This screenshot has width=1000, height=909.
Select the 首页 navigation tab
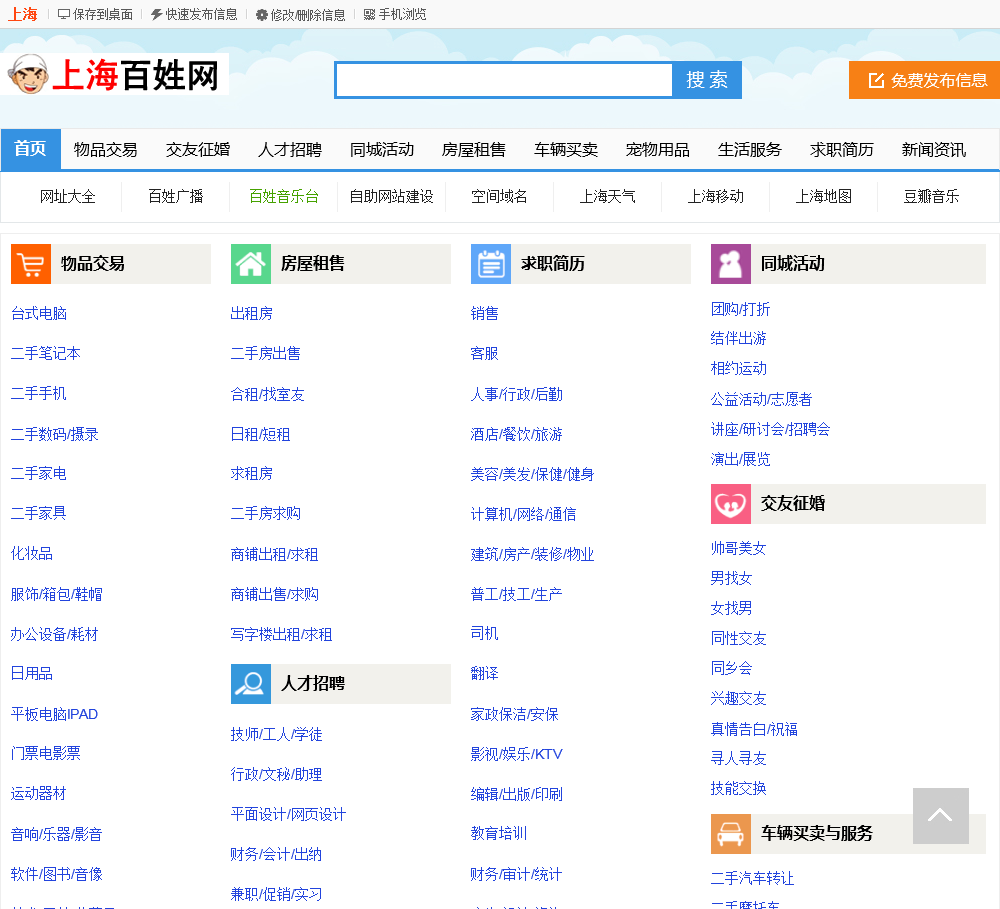tap(30, 149)
